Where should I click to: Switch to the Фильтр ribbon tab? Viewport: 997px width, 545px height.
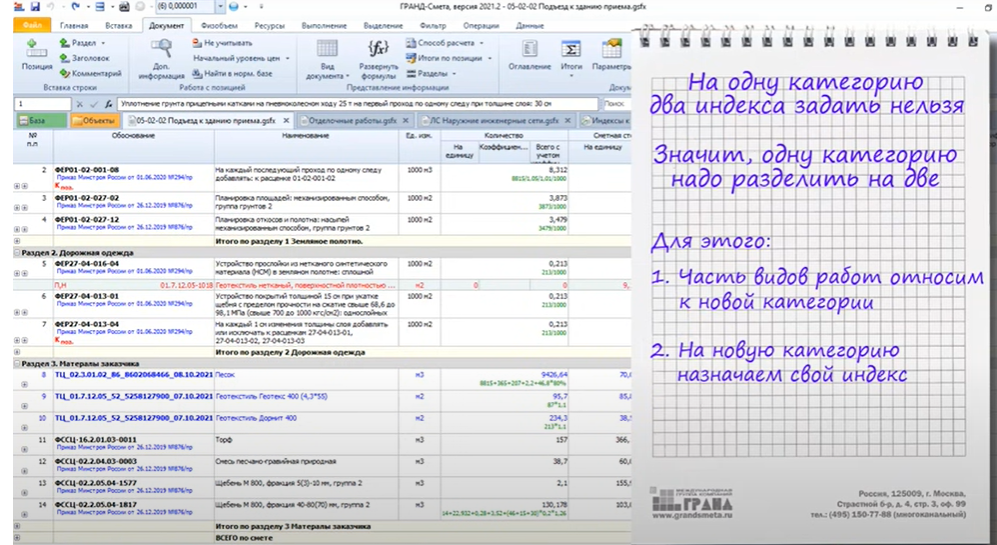[x=432, y=25]
